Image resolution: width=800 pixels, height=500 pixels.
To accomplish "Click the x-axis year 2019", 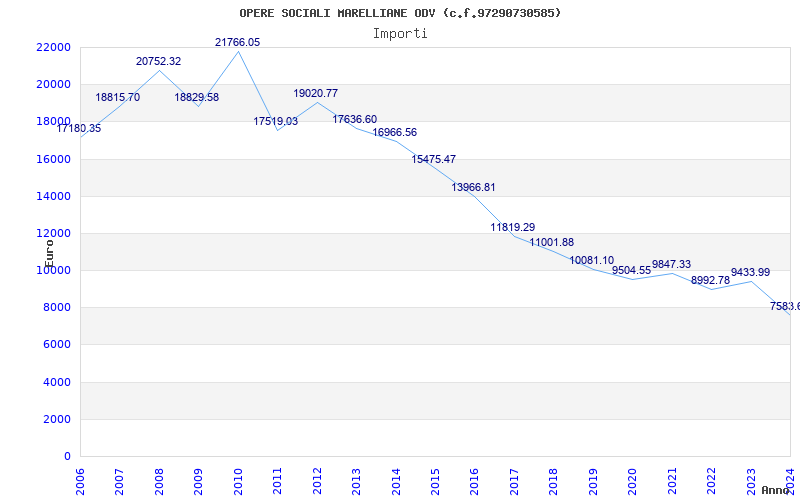I will [593, 481].
